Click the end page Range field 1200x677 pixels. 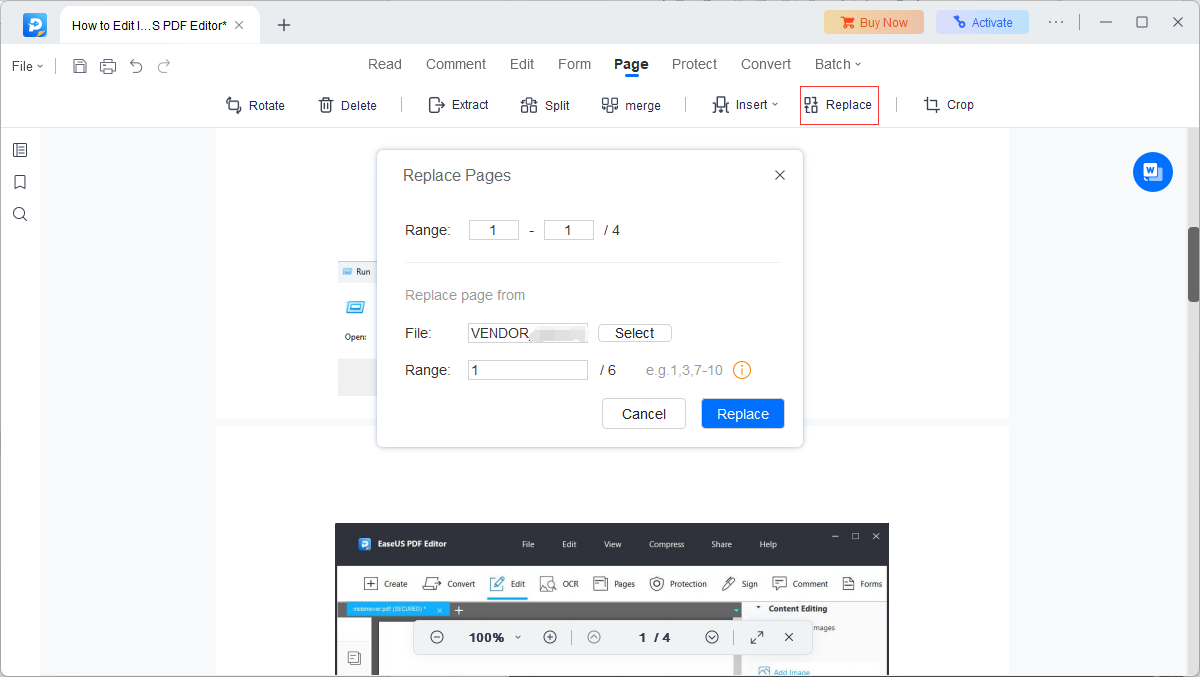click(x=569, y=230)
